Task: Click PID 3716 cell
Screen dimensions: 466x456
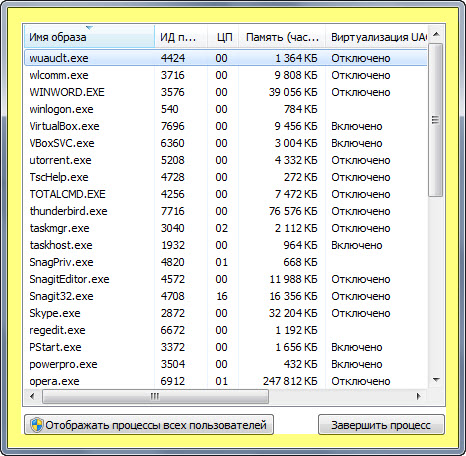Action: click(x=173, y=75)
